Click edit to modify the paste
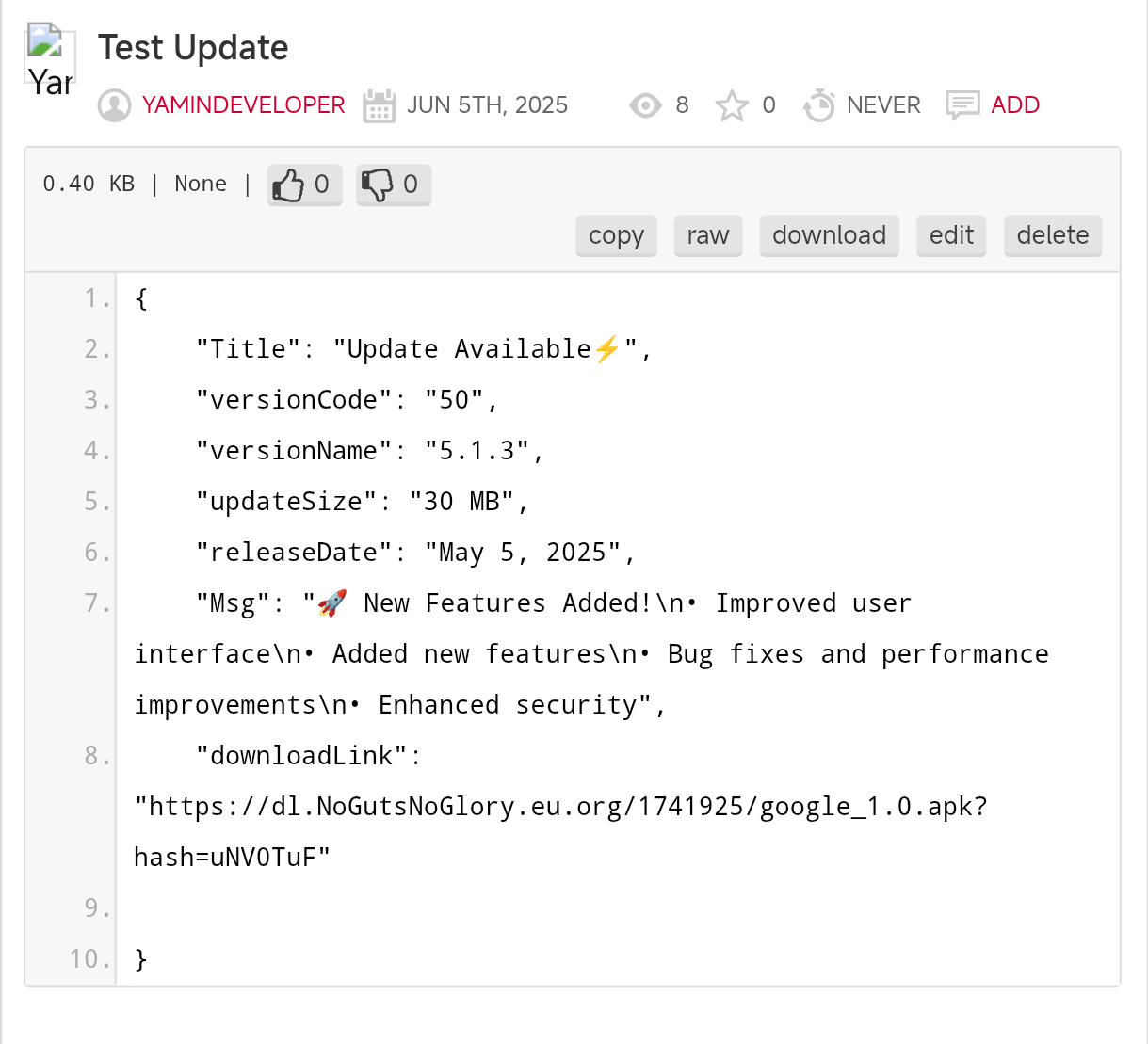 point(951,235)
